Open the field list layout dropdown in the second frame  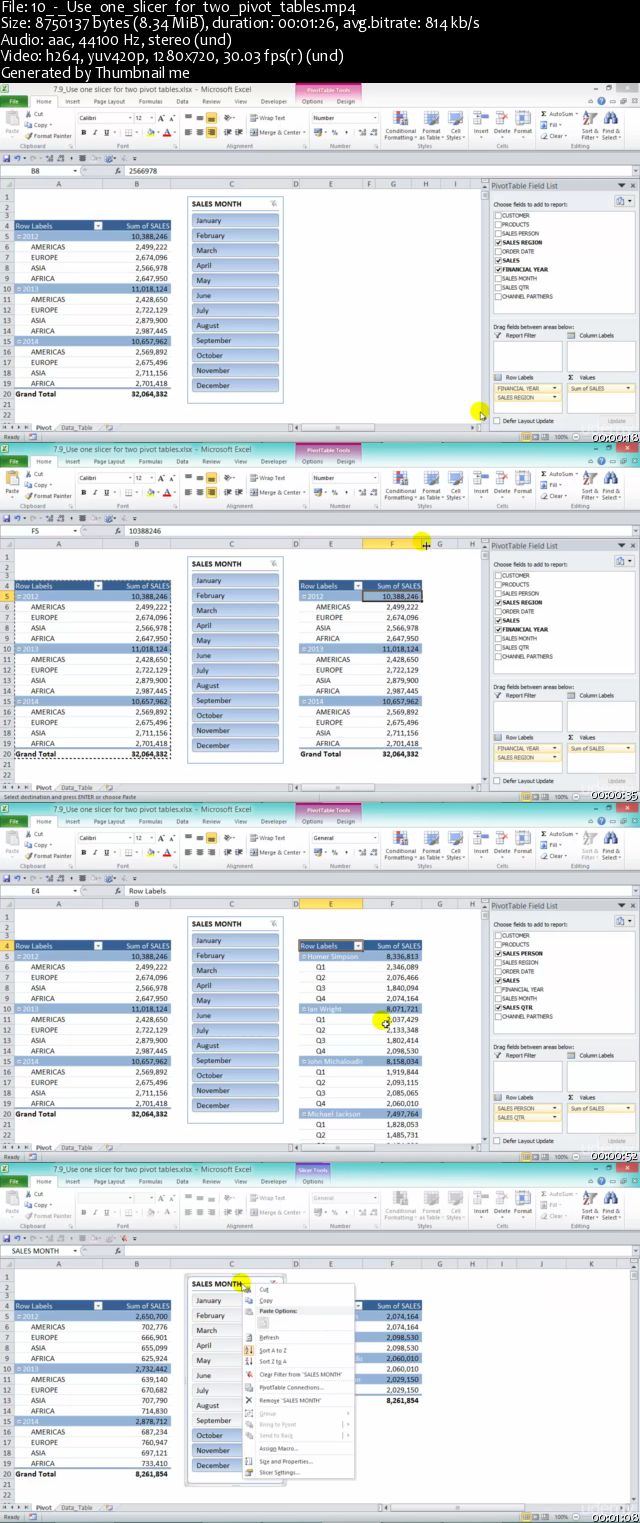click(x=624, y=561)
